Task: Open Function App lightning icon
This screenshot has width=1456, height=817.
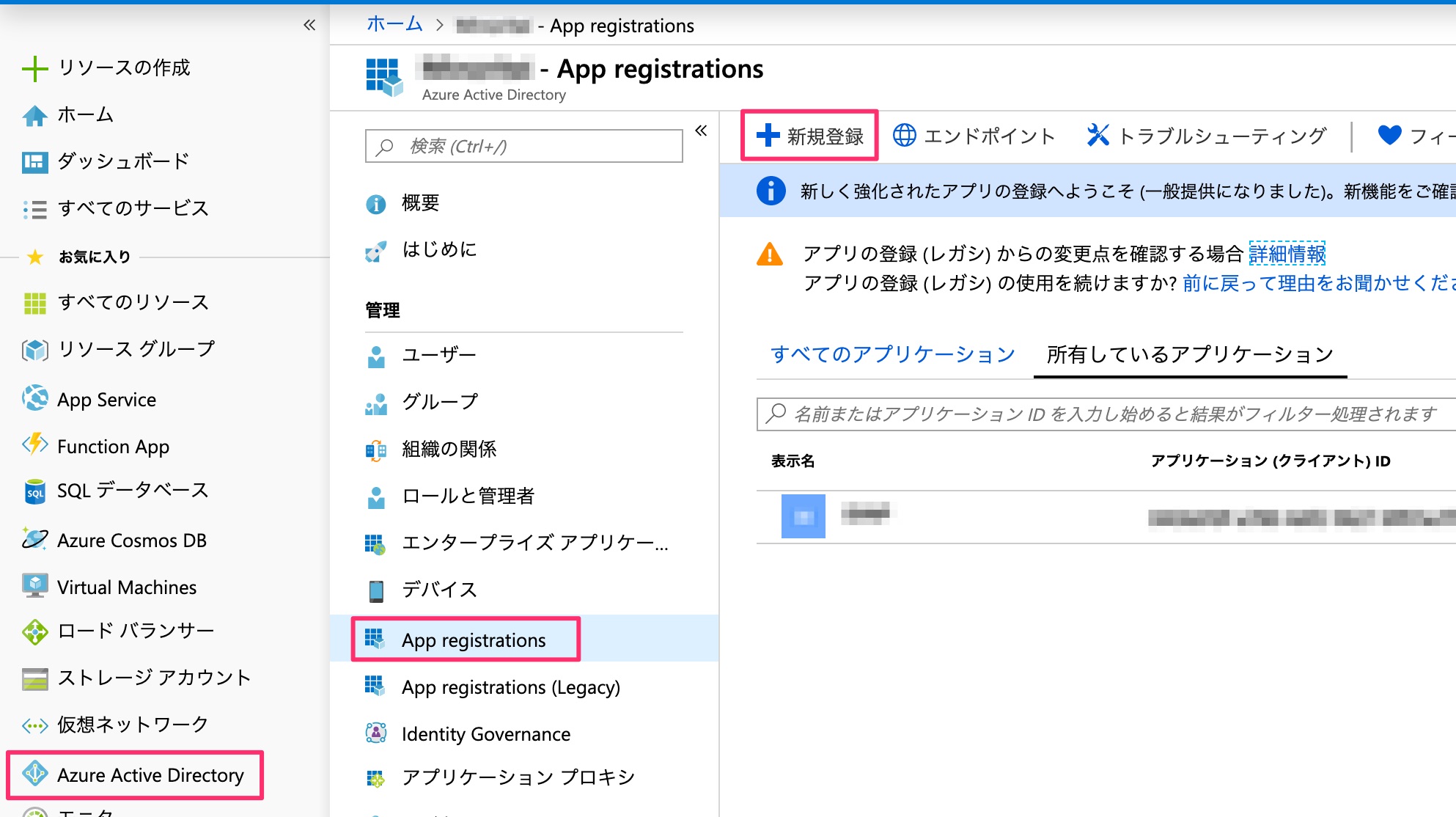Action: [x=34, y=445]
